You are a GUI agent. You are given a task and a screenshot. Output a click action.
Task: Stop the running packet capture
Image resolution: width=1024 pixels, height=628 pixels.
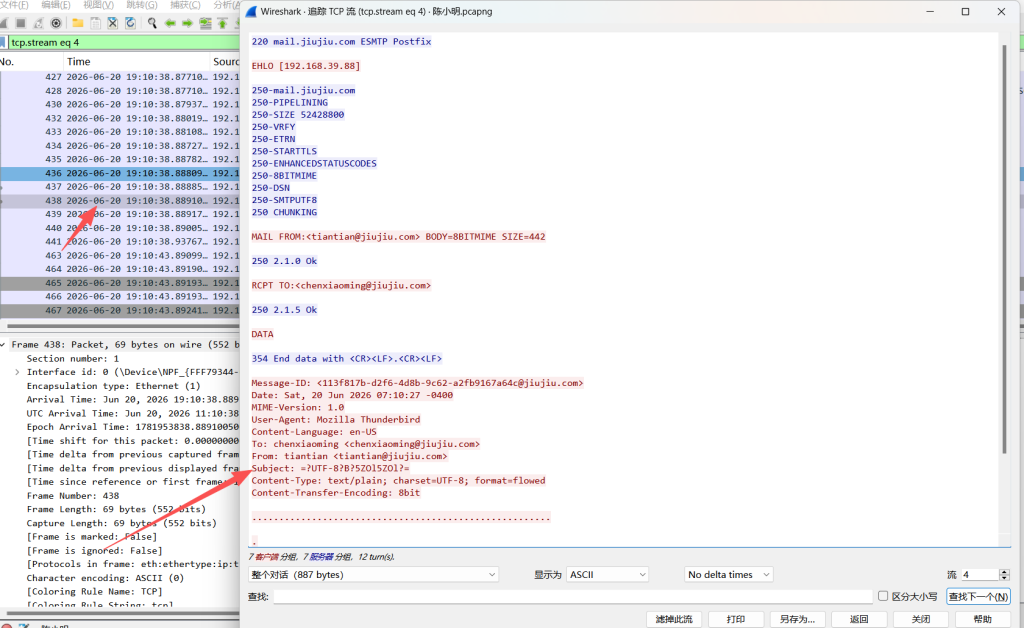click(21, 23)
